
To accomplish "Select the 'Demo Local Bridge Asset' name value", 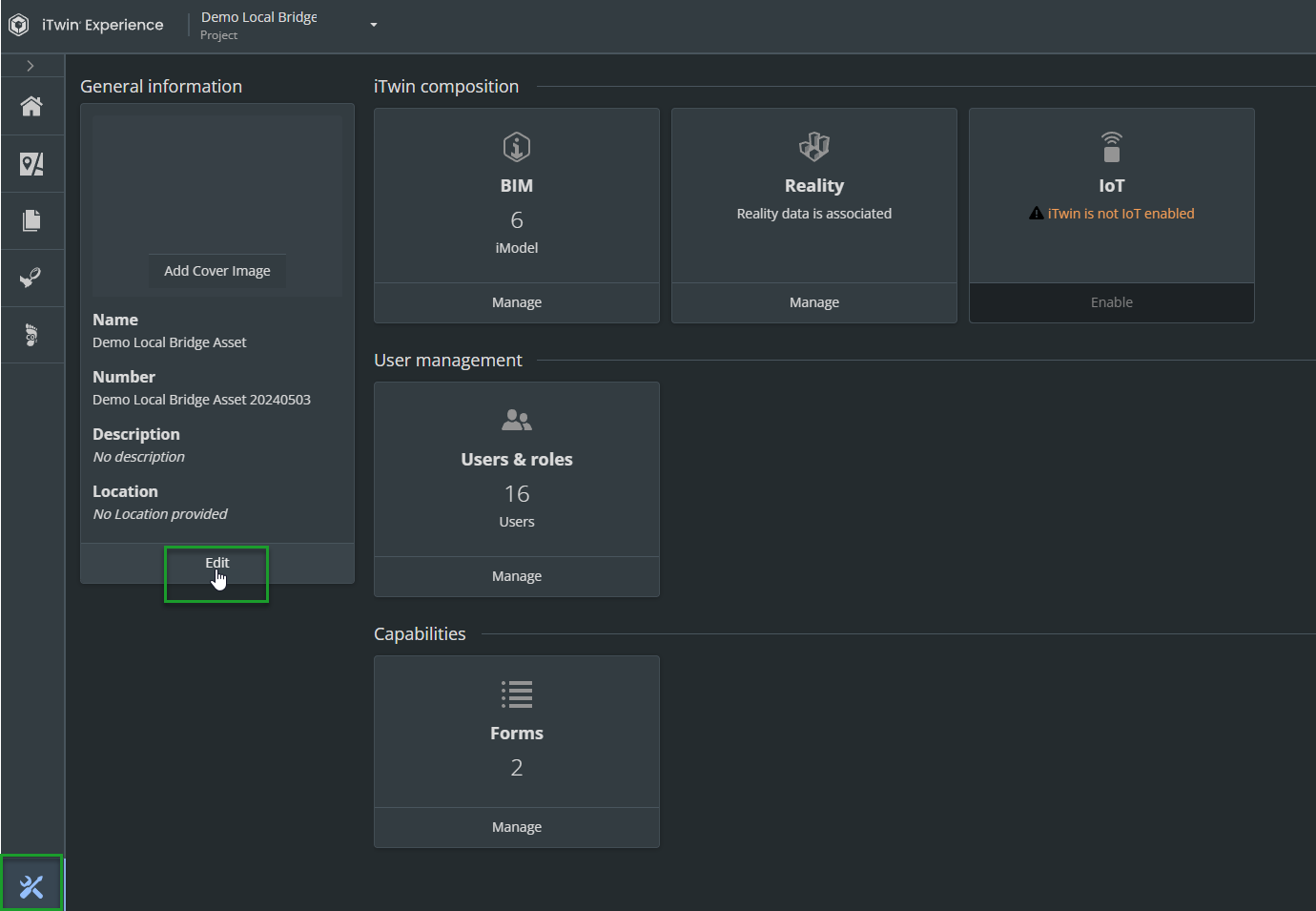I will tap(170, 342).
